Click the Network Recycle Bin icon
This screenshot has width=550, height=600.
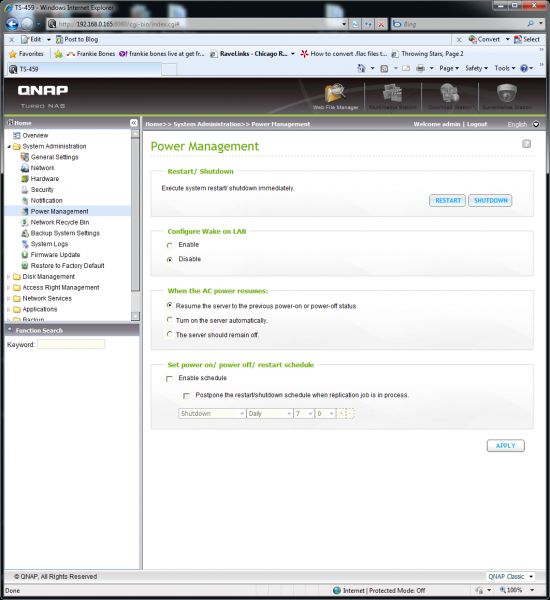click(x=25, y=222)
